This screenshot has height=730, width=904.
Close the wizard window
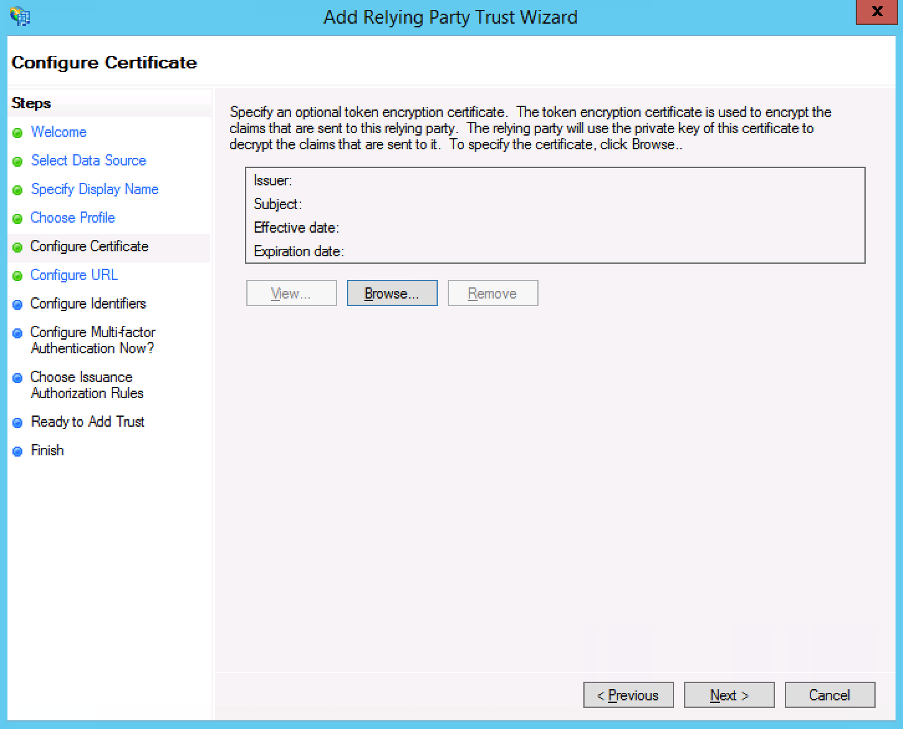(x=877, y=13)
